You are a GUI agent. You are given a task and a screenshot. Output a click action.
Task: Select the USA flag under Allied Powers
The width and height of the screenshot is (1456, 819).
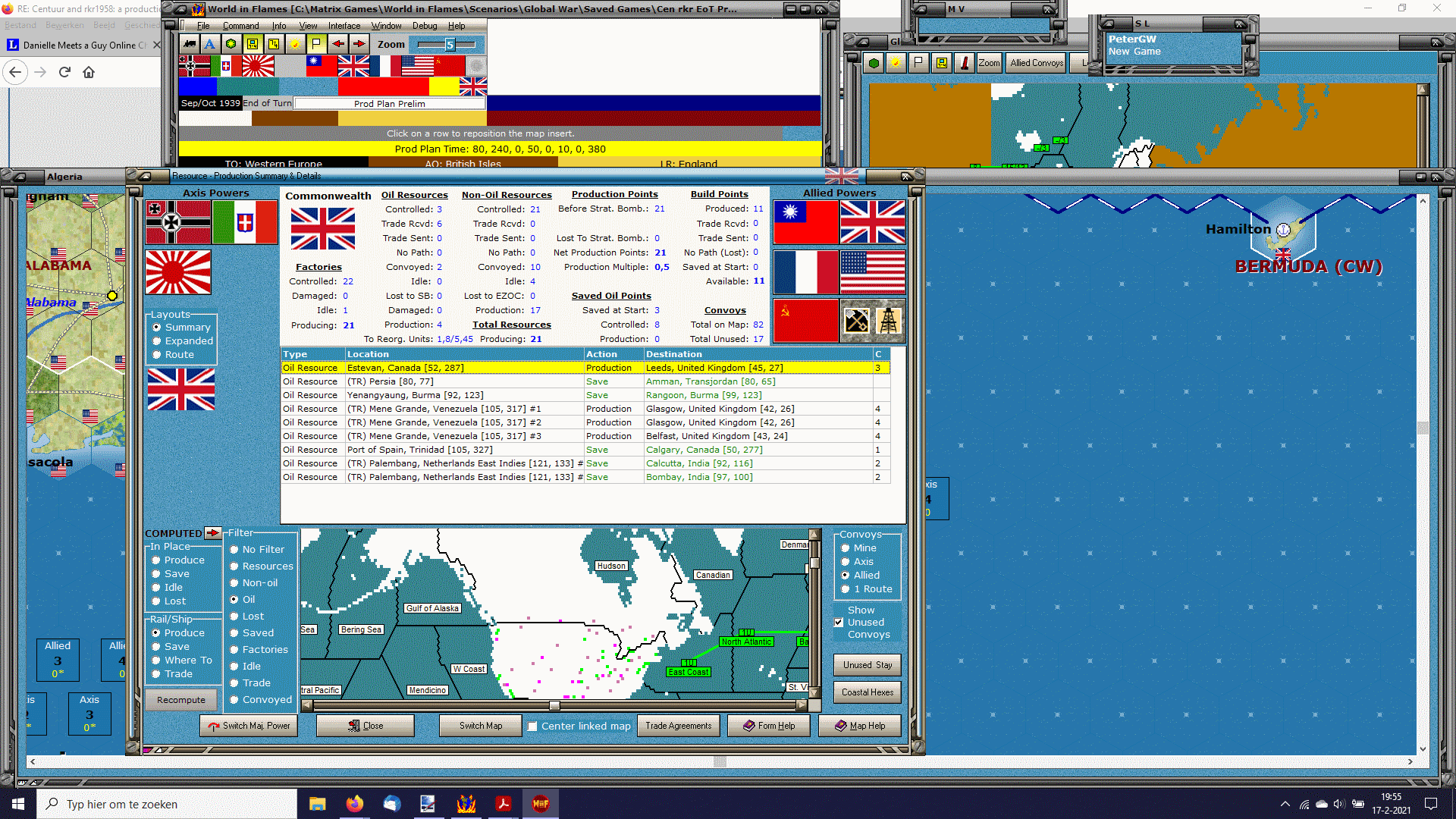[x=873, y=271]
